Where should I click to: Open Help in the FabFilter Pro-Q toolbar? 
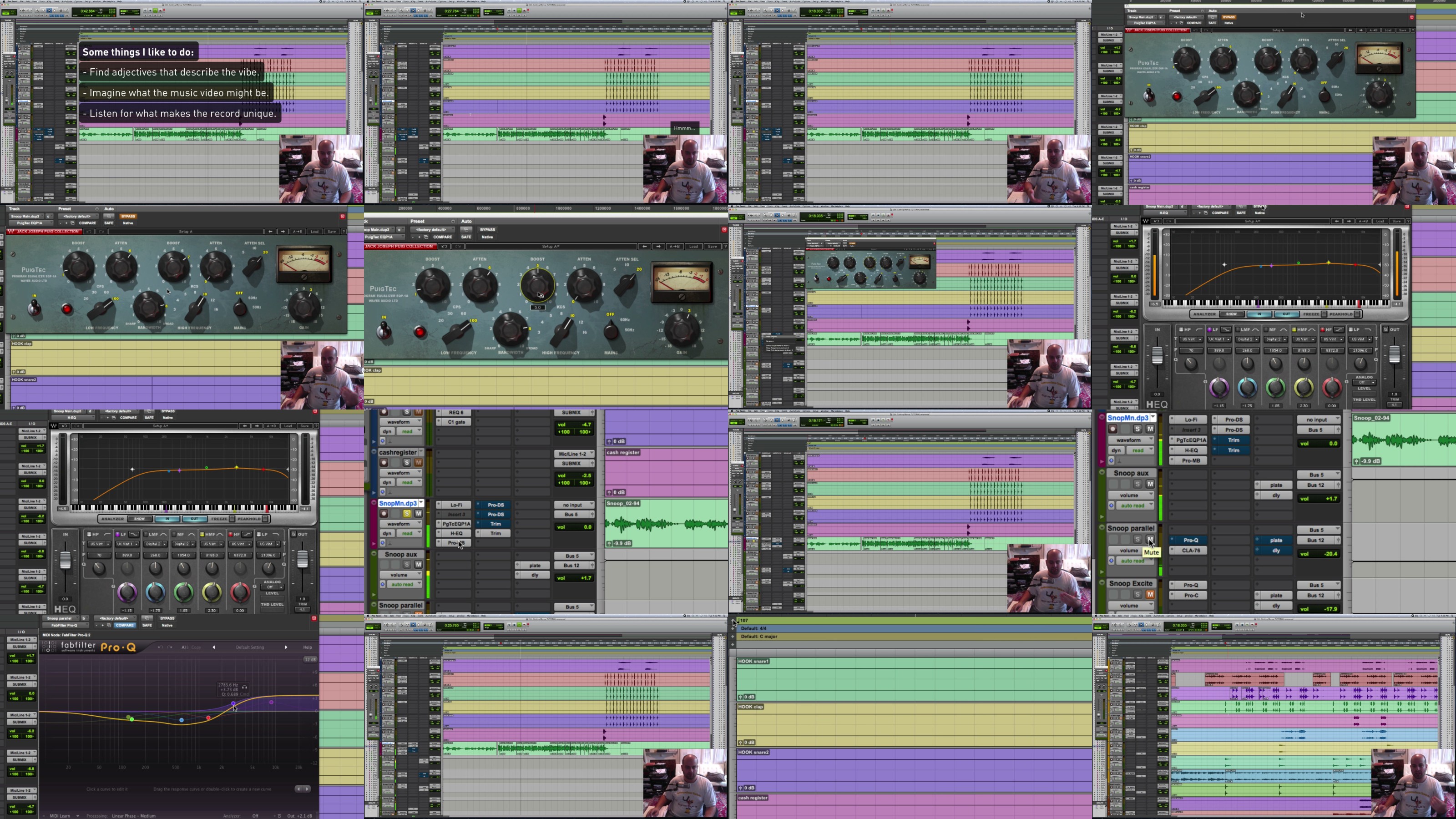[308, 647]
